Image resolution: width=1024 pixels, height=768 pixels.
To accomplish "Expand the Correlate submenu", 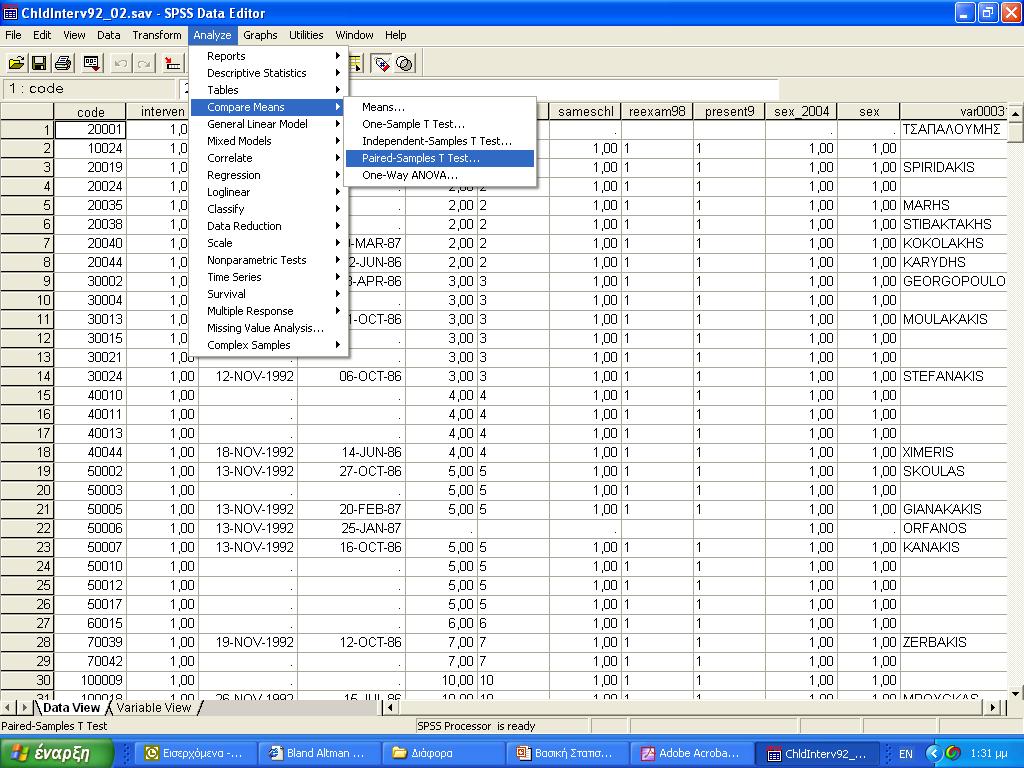I will [x=268, y=158].
